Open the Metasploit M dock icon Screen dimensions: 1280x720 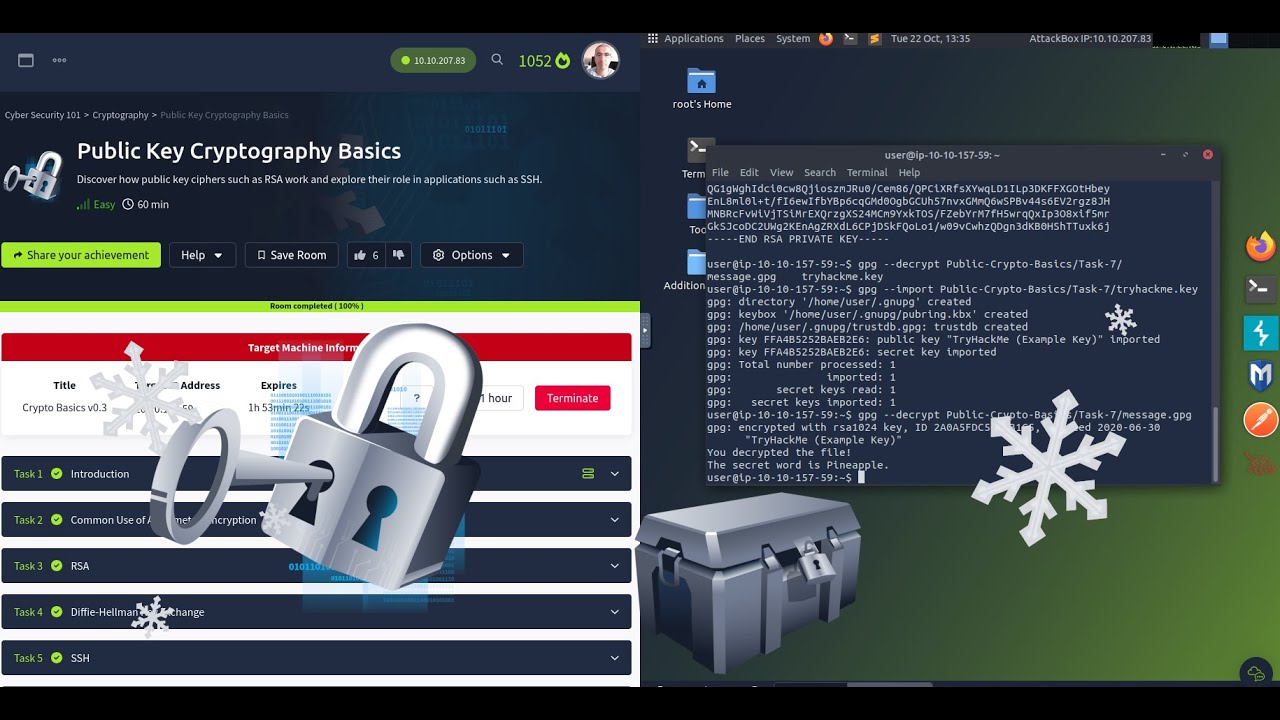(1261, 376)
